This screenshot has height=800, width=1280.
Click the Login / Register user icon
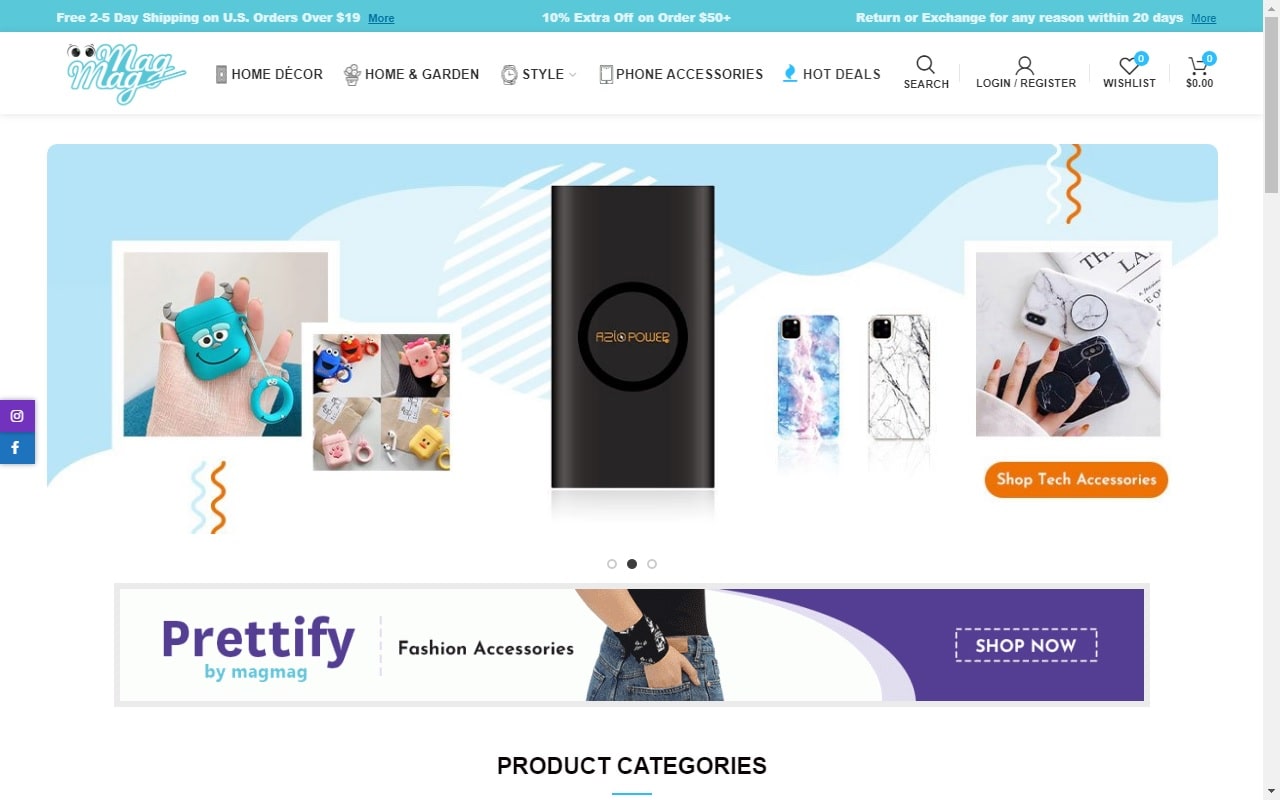(1025, 65)
